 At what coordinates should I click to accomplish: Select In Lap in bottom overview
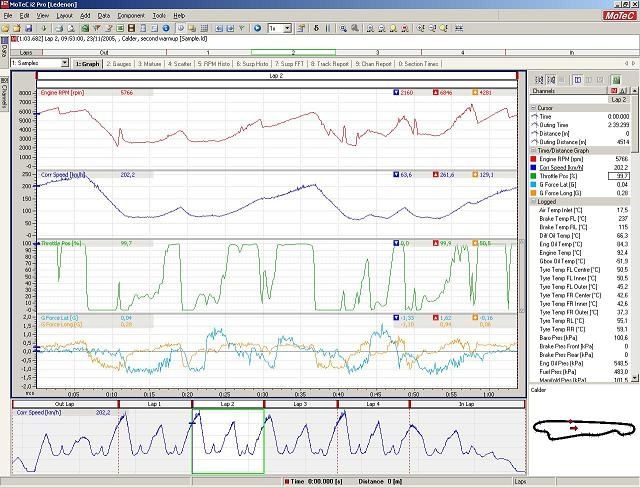point(467,404)
